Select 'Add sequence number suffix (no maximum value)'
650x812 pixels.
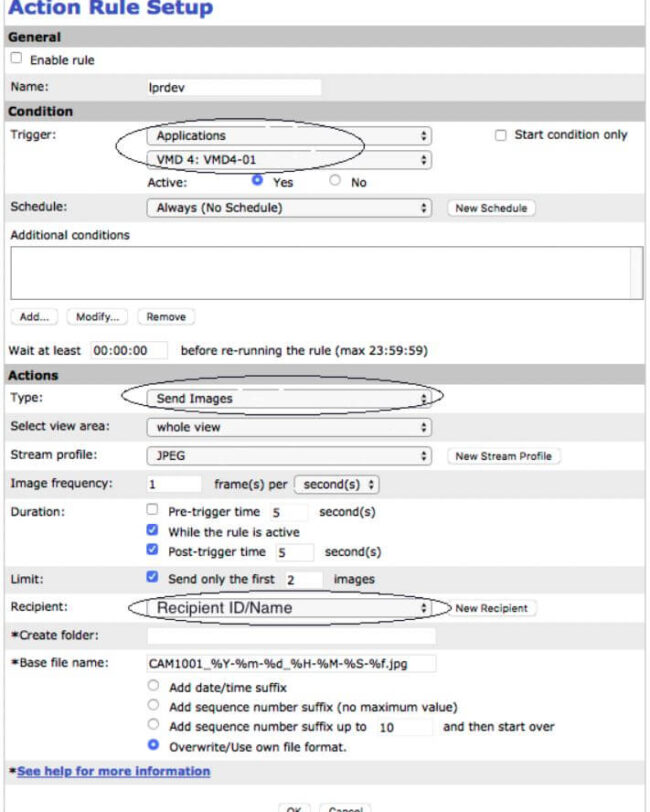pyautogui.click(x=153, y=705)
